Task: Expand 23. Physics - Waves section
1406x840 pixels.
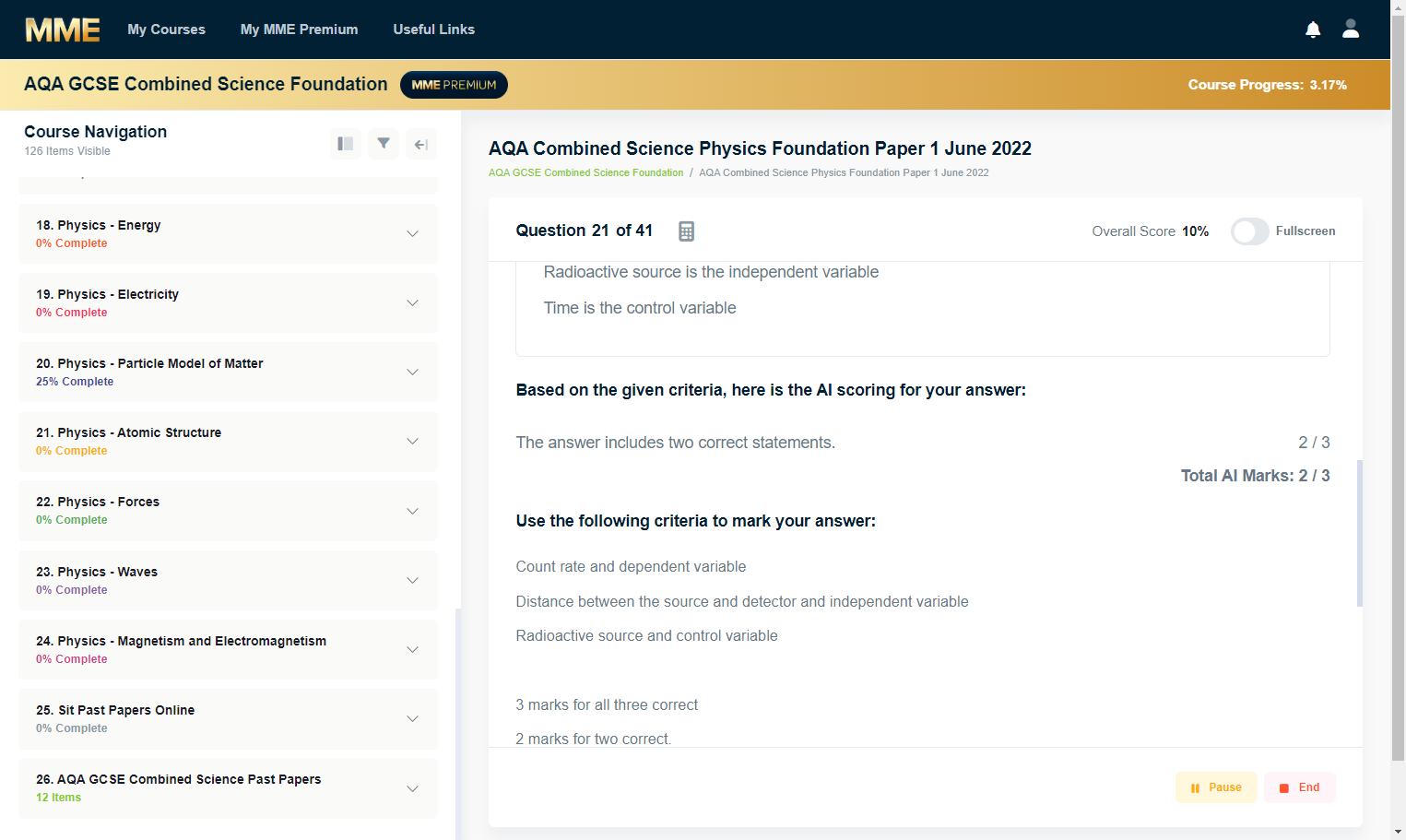Action: [228, 580]
